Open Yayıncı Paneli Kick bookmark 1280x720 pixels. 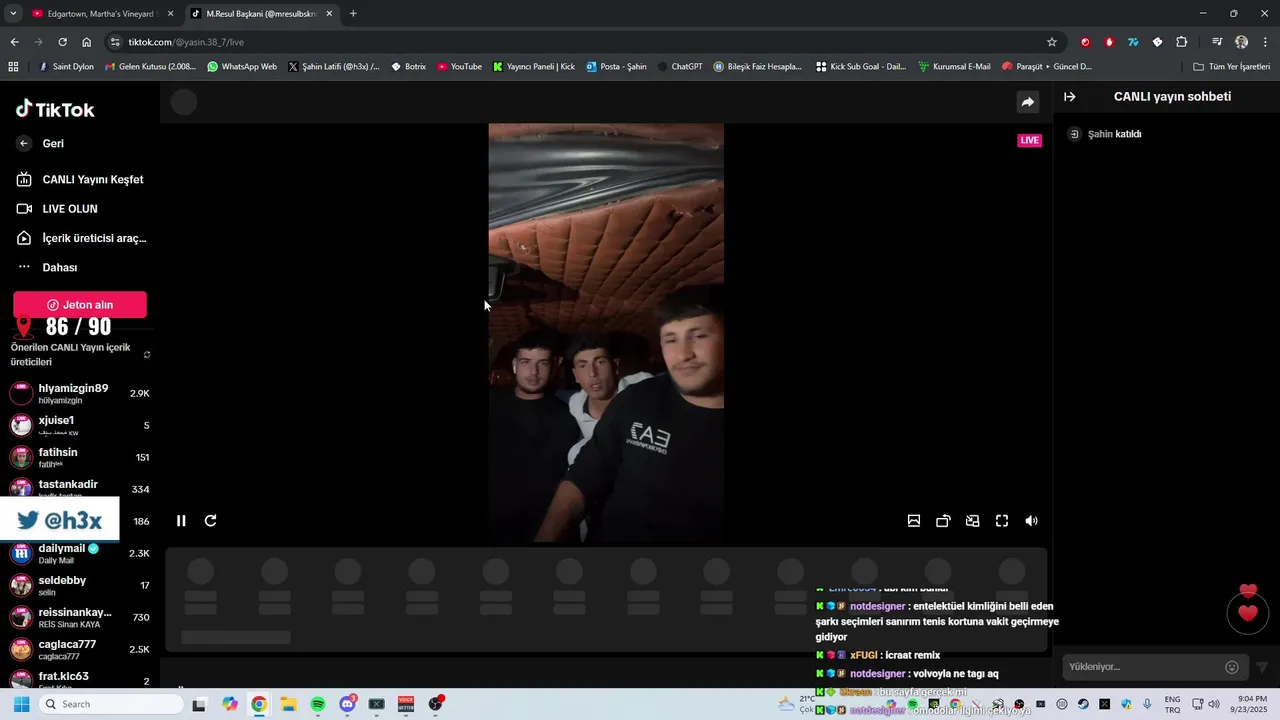[534, 67]
